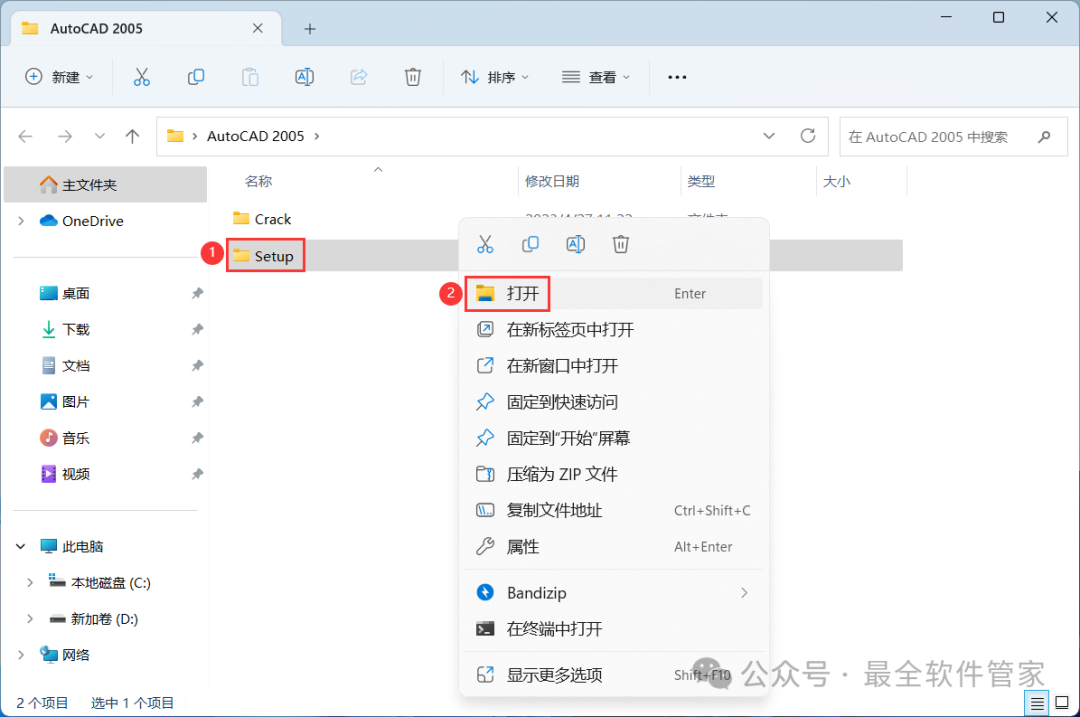Click the toolbar Rename icon
The image size is (1080, 717).
[x=304, y=77]
